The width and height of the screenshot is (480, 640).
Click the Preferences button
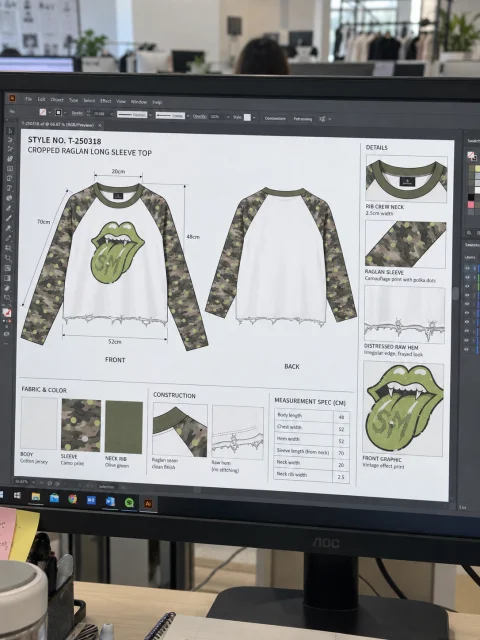[x=303, y=119]
